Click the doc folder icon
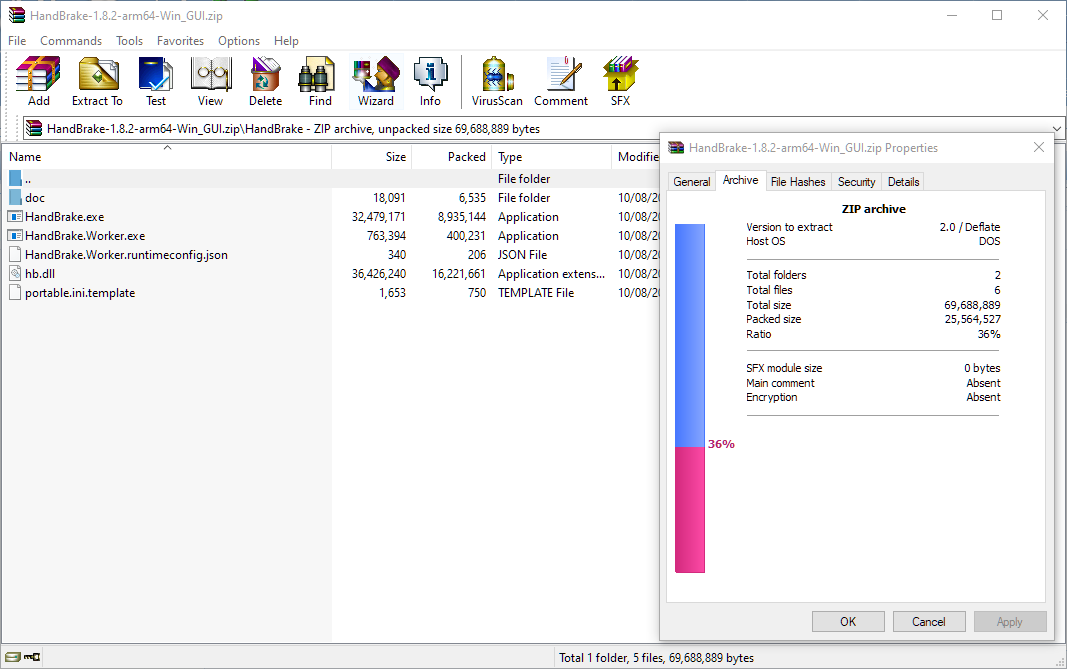The image size is (1067, 669). click(16, 197)
